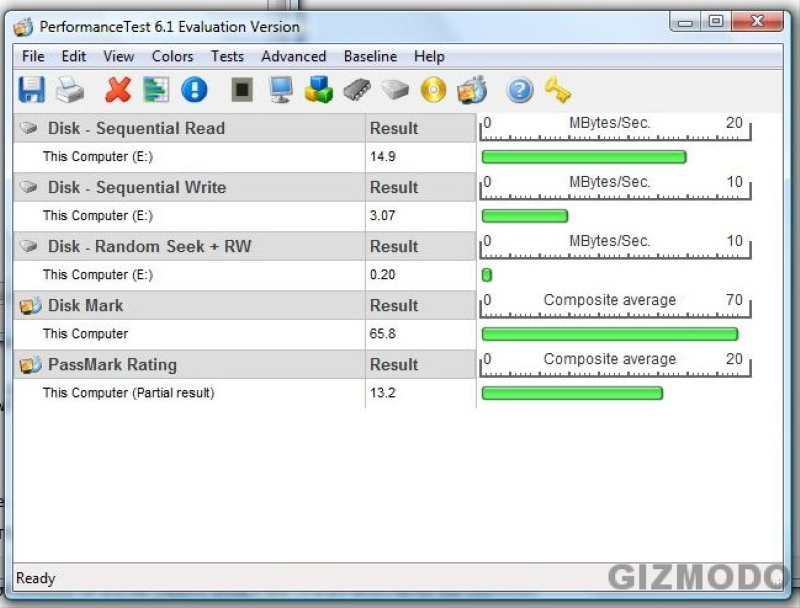The height and width of the screenshot is (608, 800).
Task: Click the PerformanceTest title bar app icon
Action: (x=23, y=27)
